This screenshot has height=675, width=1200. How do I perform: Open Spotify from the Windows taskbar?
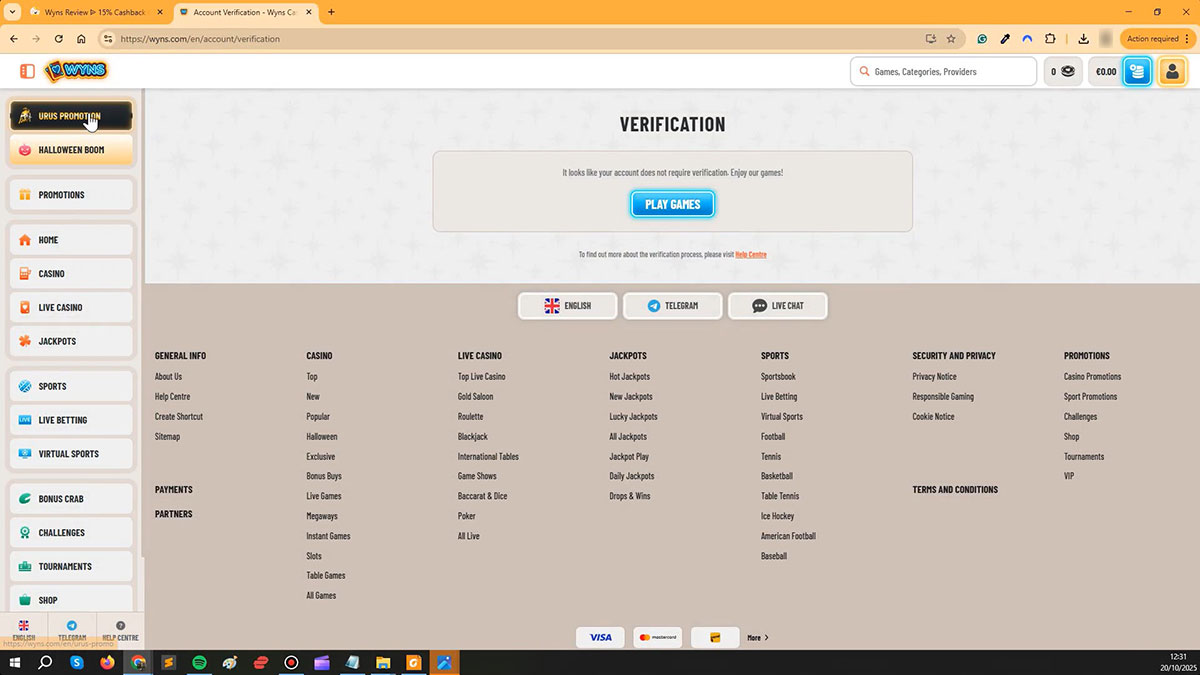(199, 662)
